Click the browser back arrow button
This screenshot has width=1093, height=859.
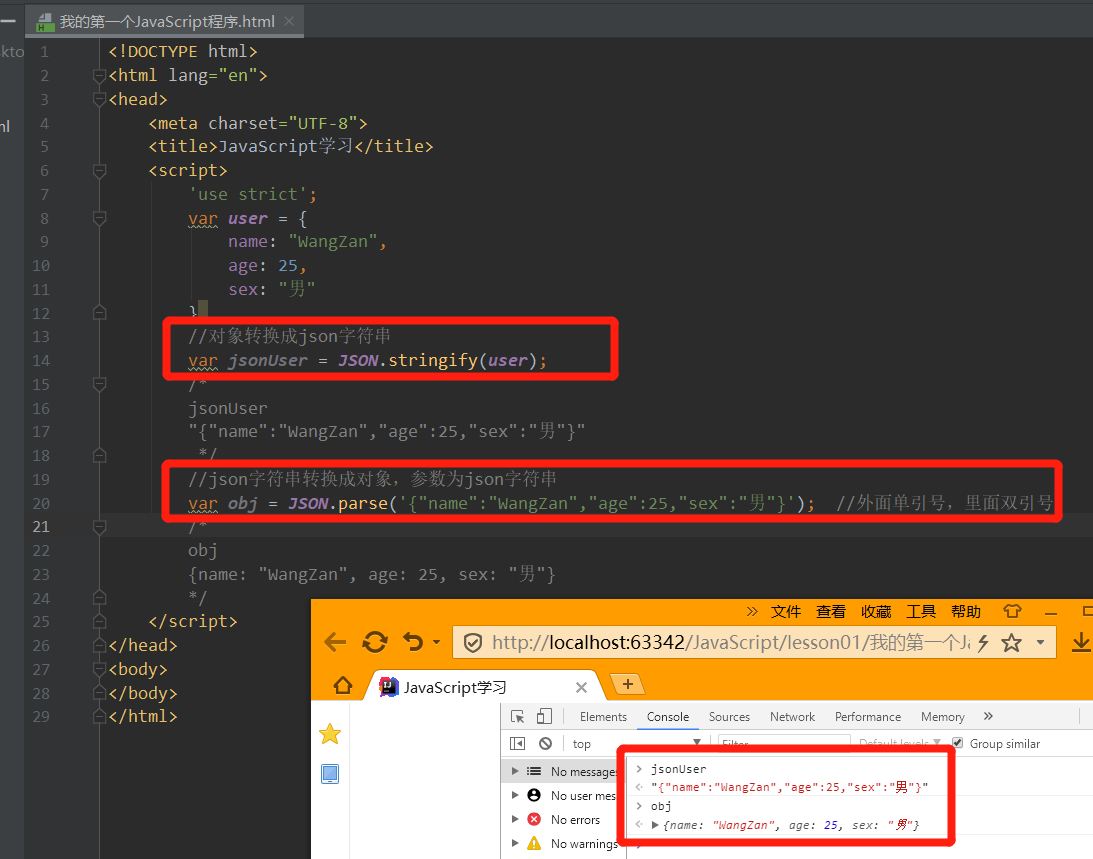(x=335, y=642)
